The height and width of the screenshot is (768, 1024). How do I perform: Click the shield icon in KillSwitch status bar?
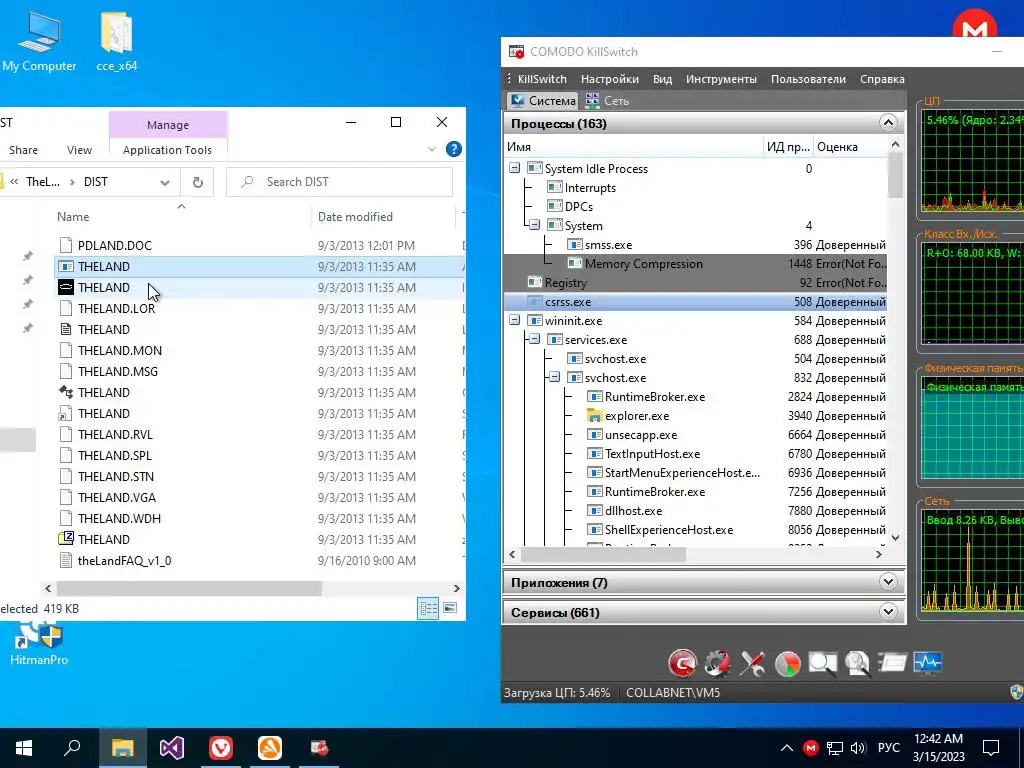[1017, 692]
